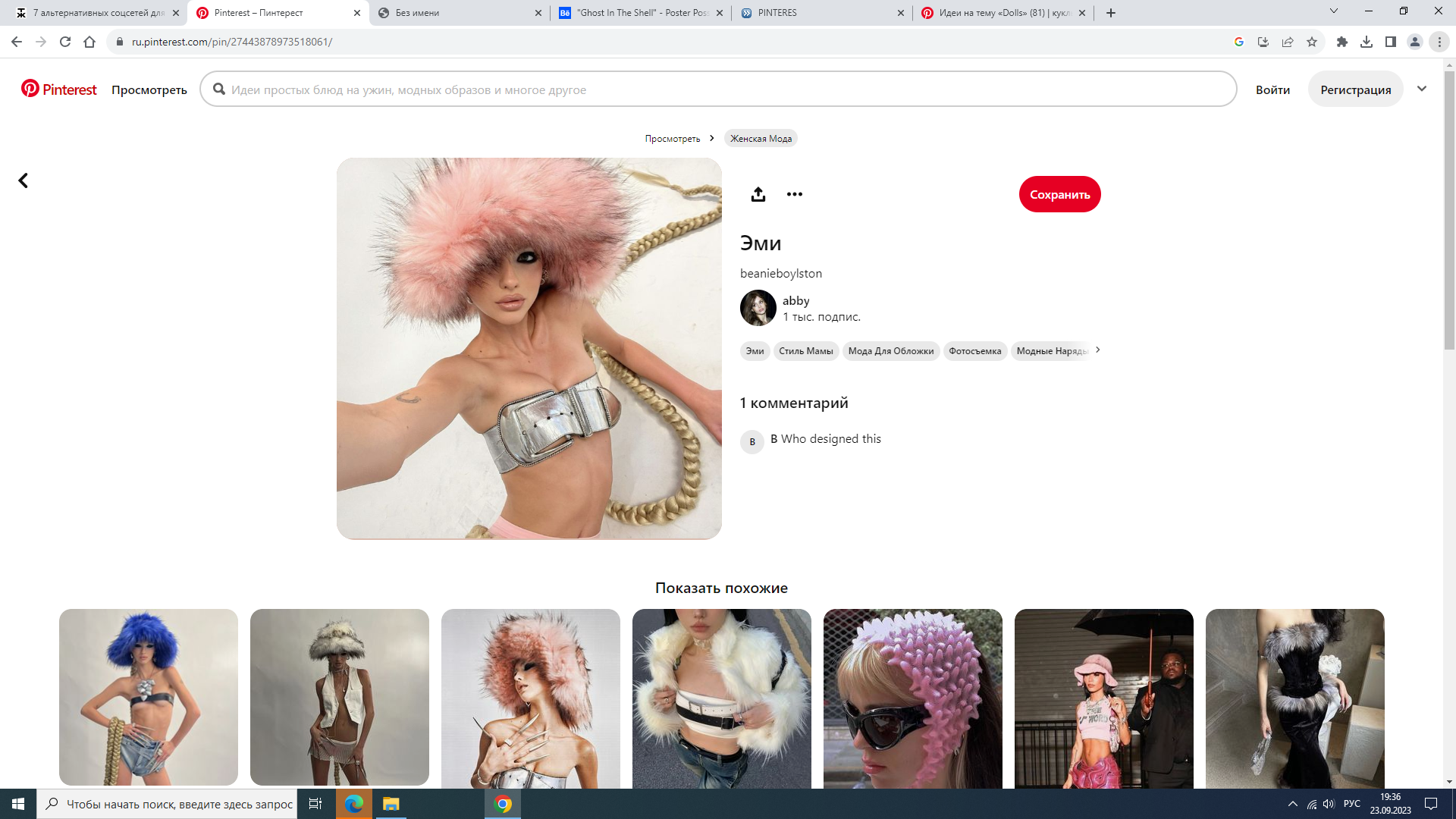Click the Женская Мода breadcrumb tag
This screenshot has width=1456, height=819.
pyautogui.click(x=761, y=138)
